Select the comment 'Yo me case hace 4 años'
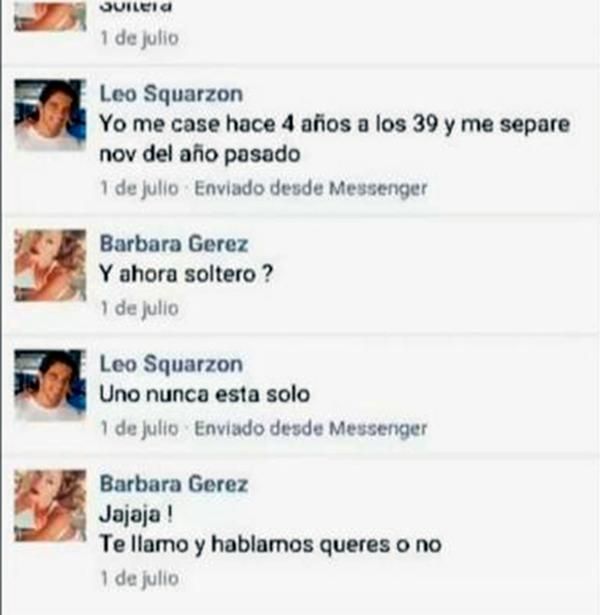Screen dimensions: 600x615 pos(335,139)
